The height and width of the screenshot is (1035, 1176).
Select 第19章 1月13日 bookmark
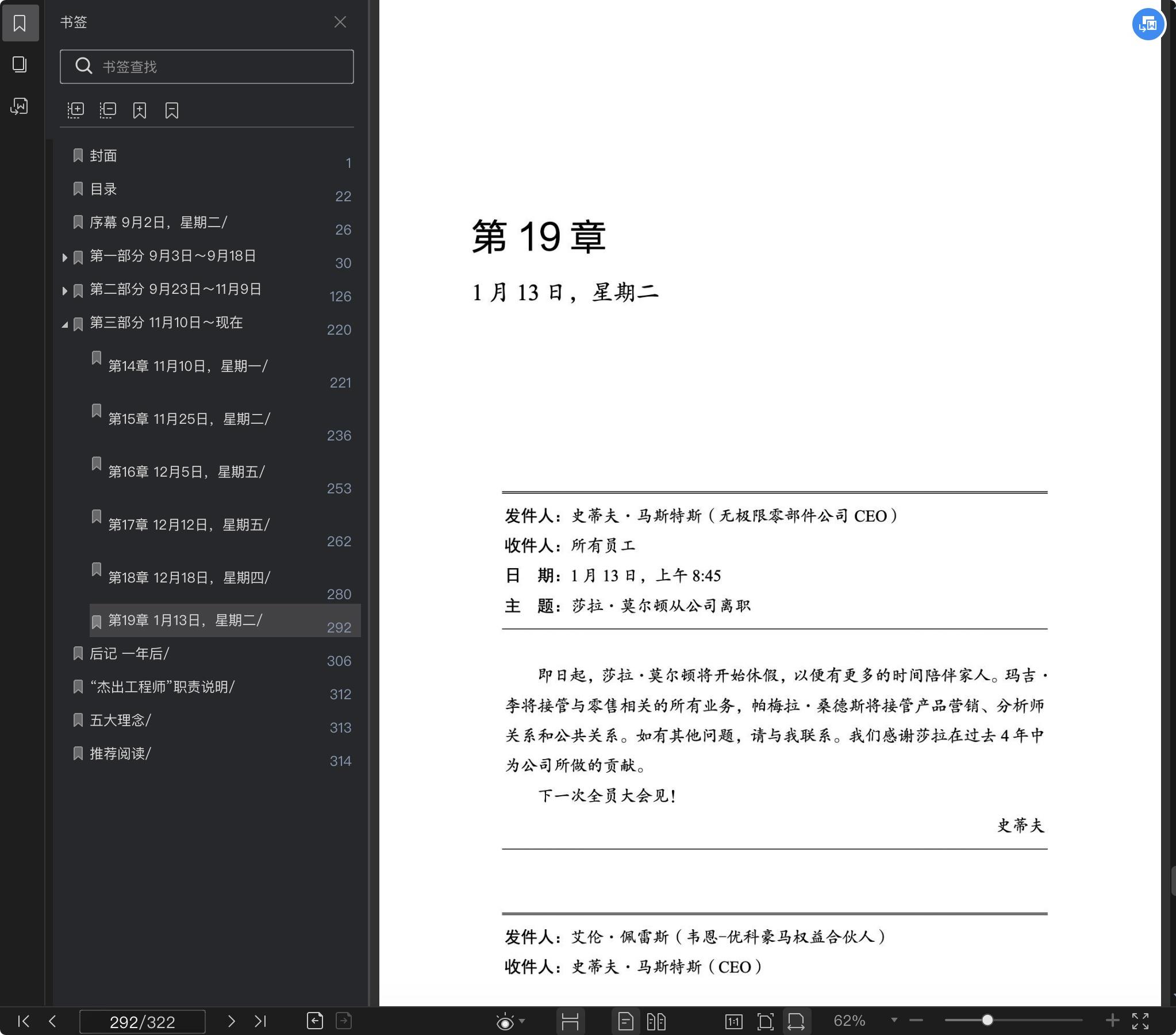coord(225,620)
